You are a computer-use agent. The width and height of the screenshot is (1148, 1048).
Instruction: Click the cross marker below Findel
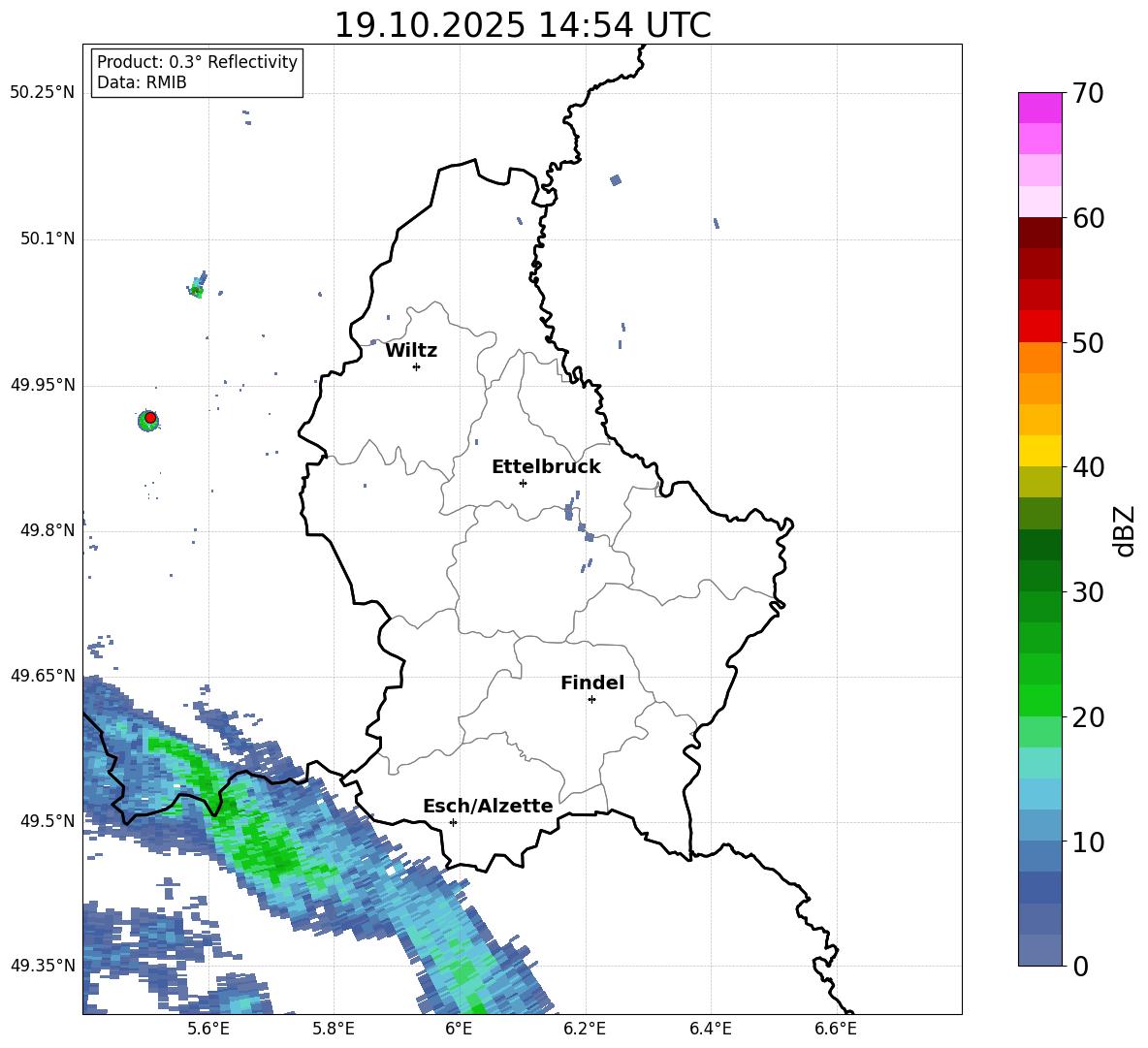coord(591,700)
